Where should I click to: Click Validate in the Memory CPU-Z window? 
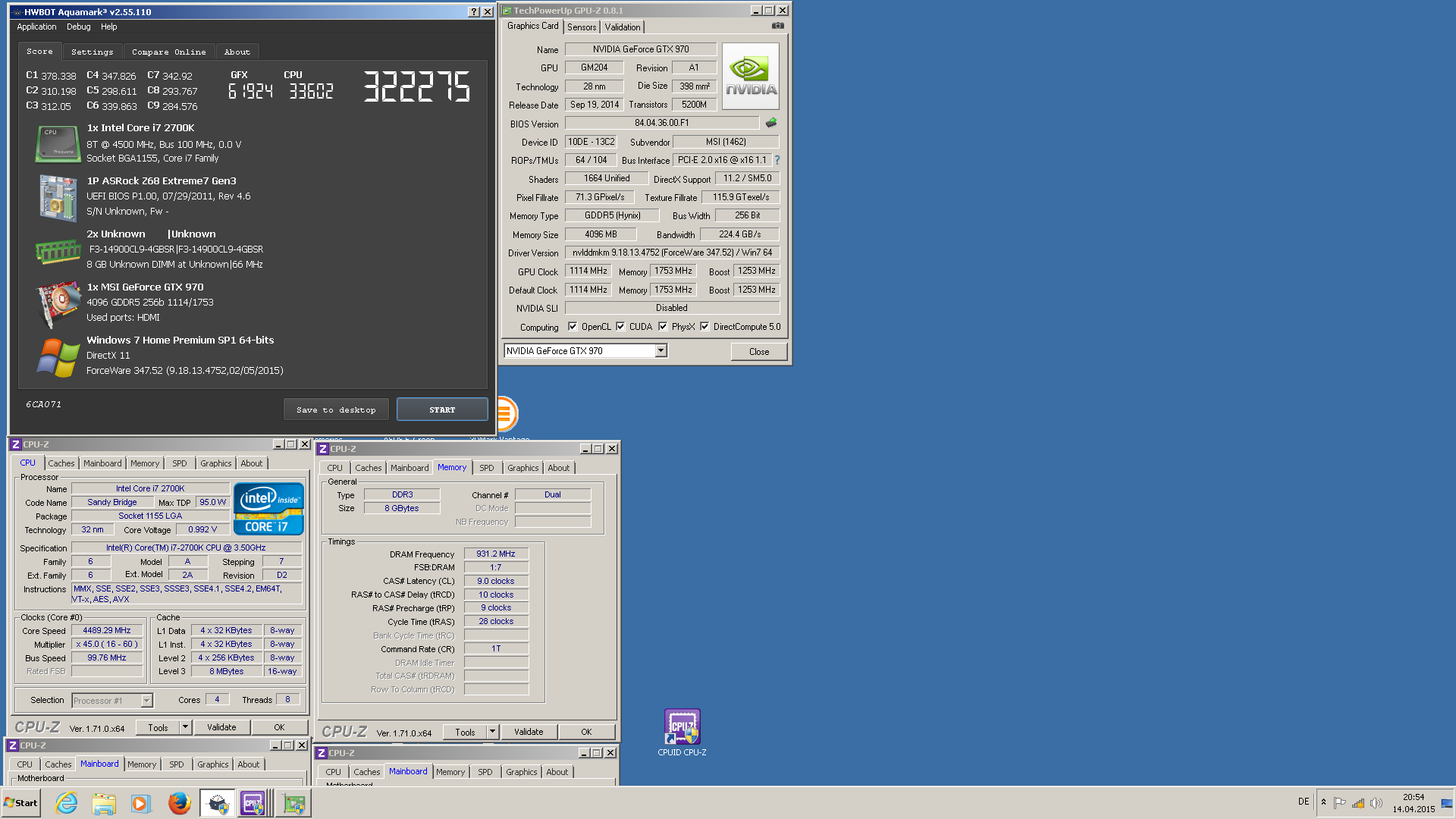pos(529,732)
